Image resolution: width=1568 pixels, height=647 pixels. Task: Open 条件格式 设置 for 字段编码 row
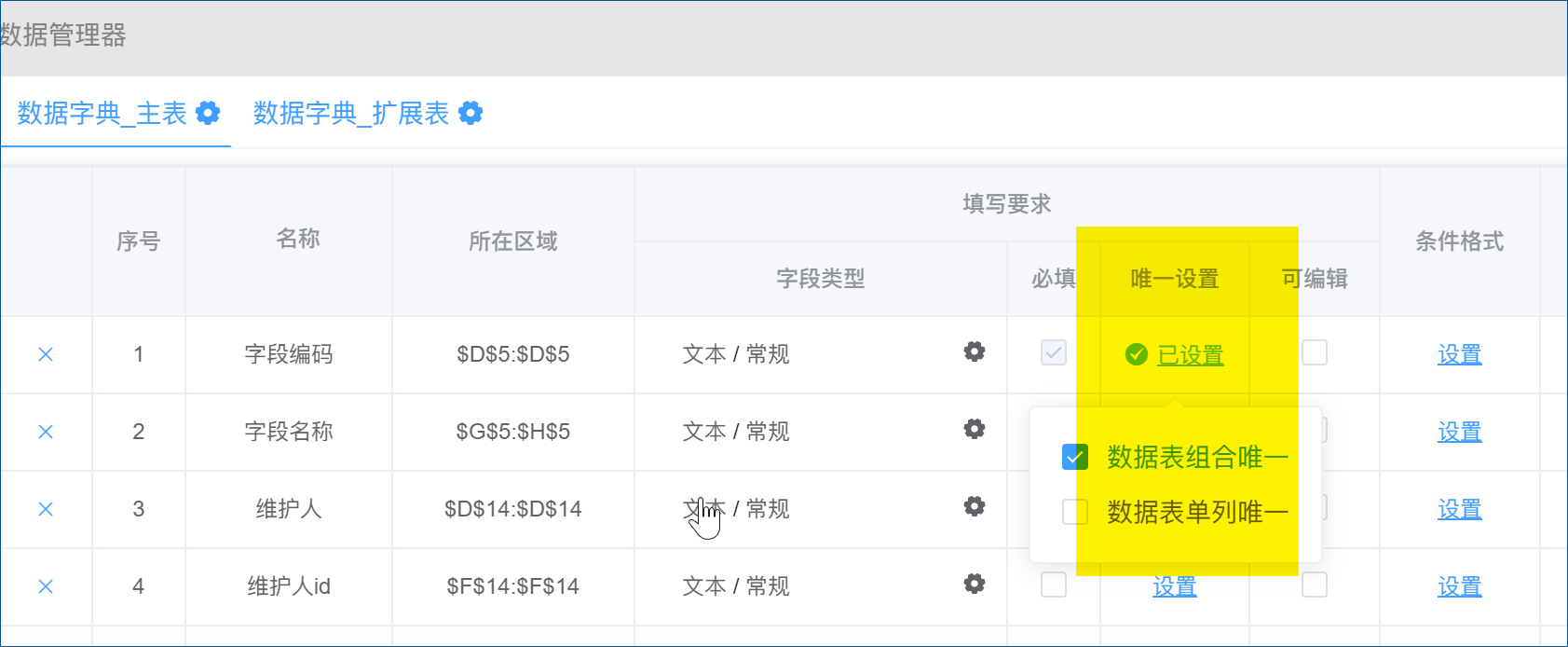[x=1460, y=354]
